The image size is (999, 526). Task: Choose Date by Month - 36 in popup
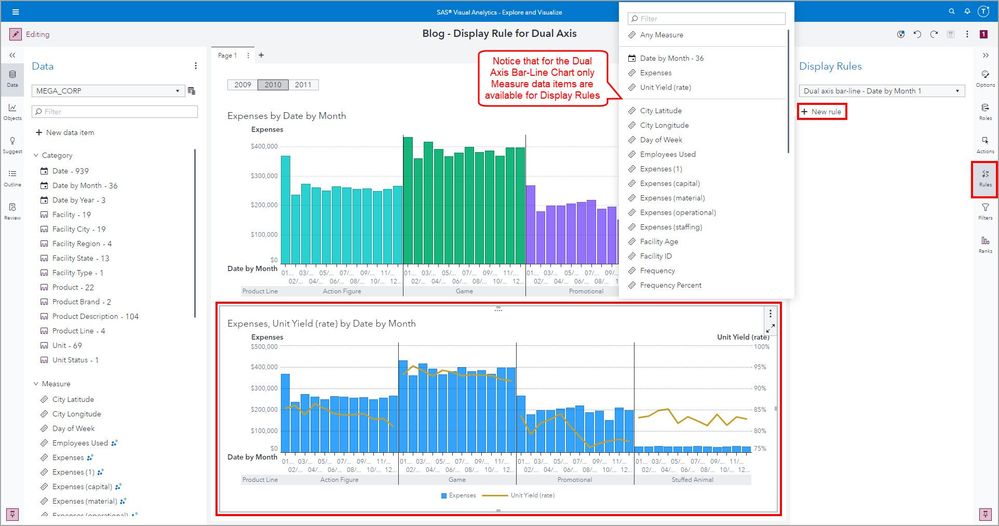tap(666, 58)
